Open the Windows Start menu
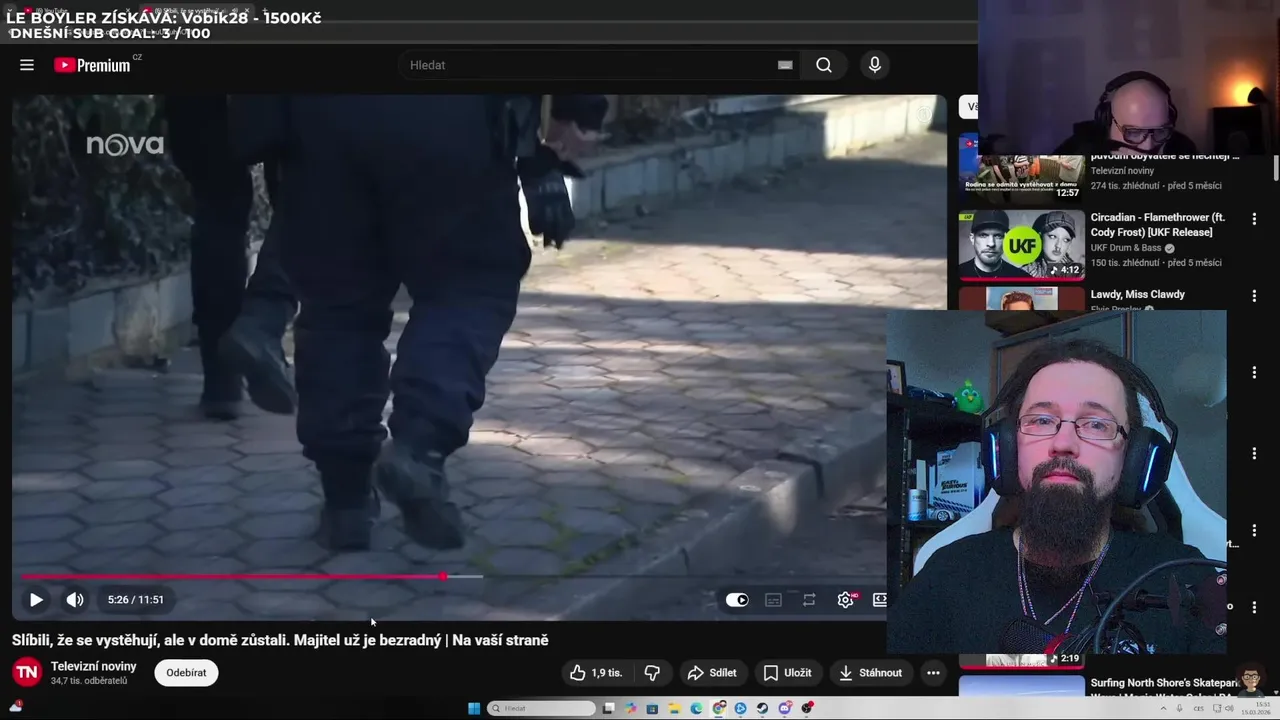The image size is (1280, 720). (474, 708)
